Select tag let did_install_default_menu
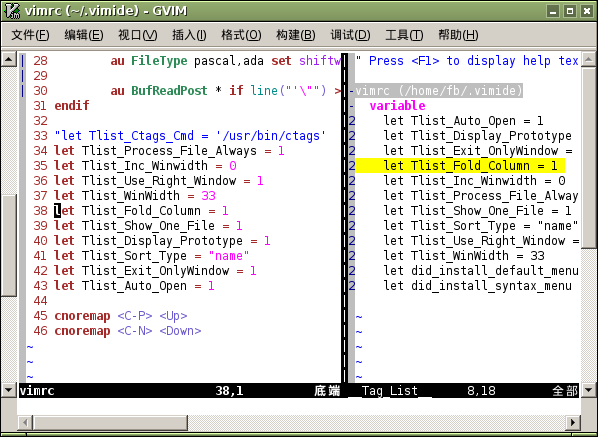The image size is (598, 437). pos(481,271)
